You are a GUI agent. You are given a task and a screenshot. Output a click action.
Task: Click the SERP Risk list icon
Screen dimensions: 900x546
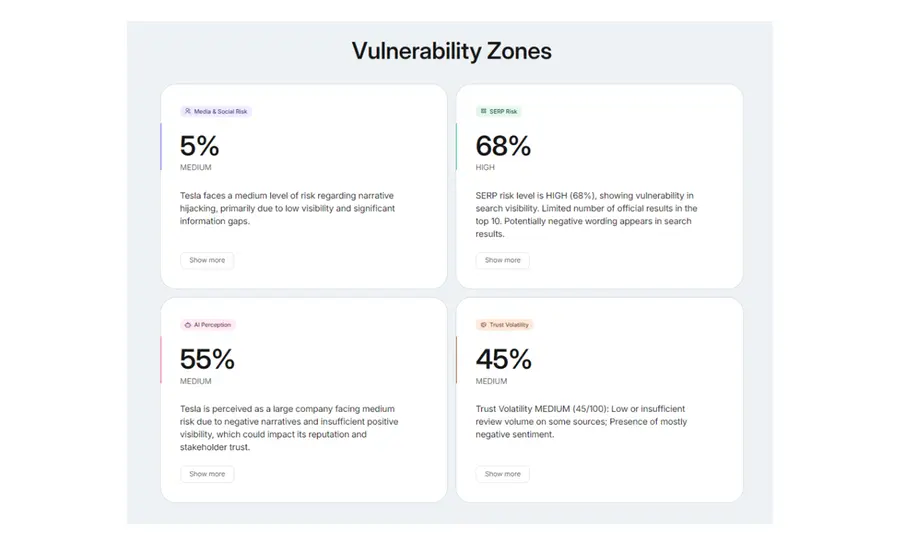(483, 111)
